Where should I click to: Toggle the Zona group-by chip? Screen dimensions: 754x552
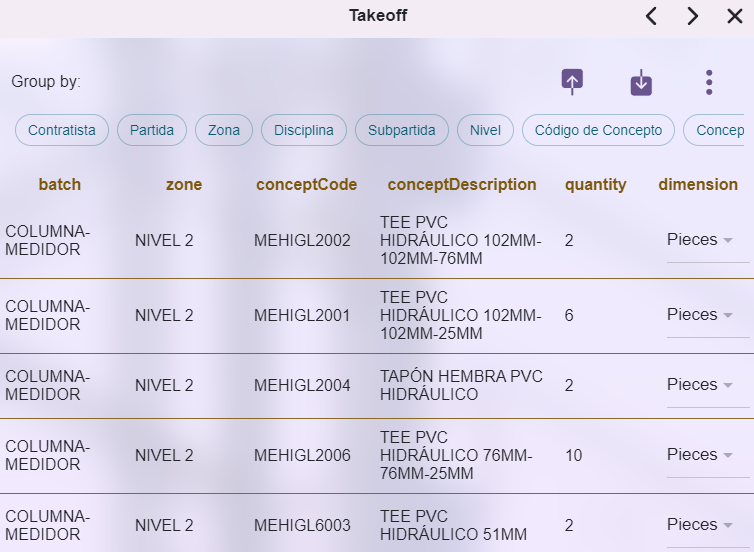tap(224, 130)
